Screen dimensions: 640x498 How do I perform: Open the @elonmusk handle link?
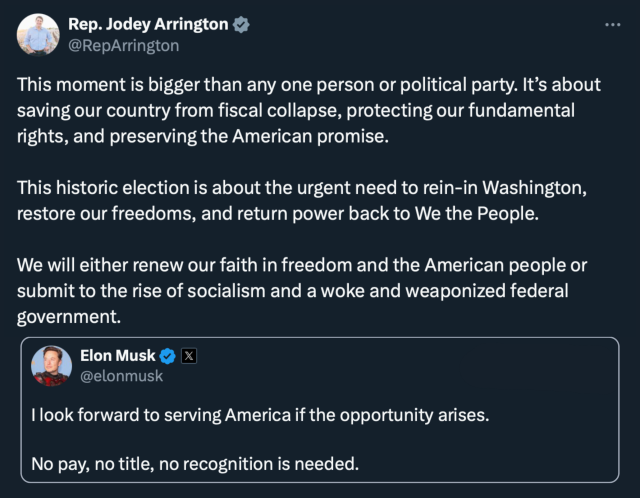click(x=121, y=376)
